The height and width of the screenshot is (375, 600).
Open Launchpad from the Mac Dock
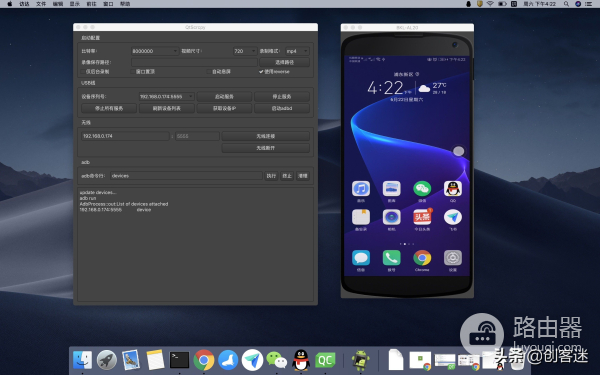coord(107,360)
